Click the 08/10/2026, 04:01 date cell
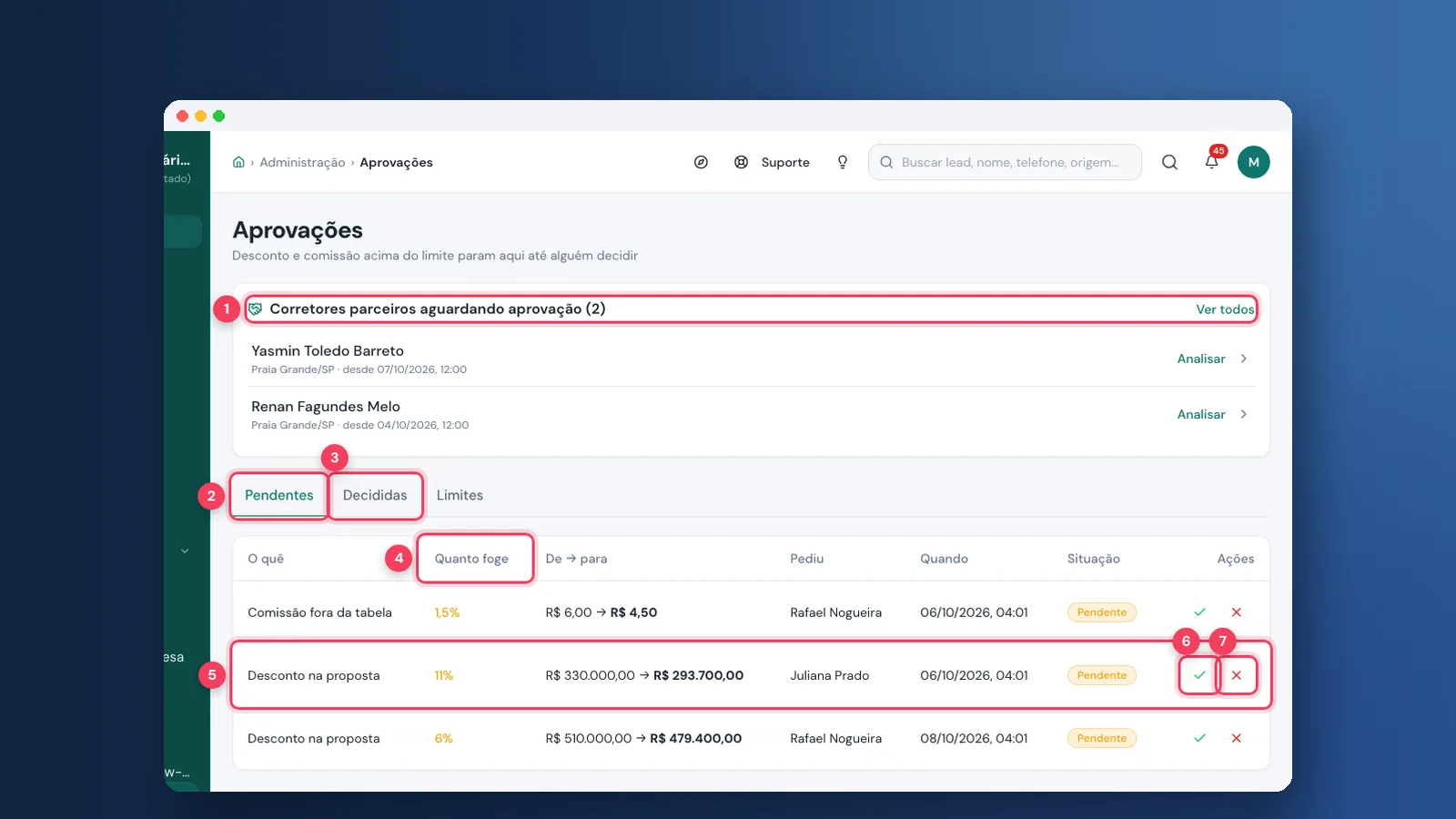The width and height of the screenshot is (1456, 819). click(x=974, y=738)
